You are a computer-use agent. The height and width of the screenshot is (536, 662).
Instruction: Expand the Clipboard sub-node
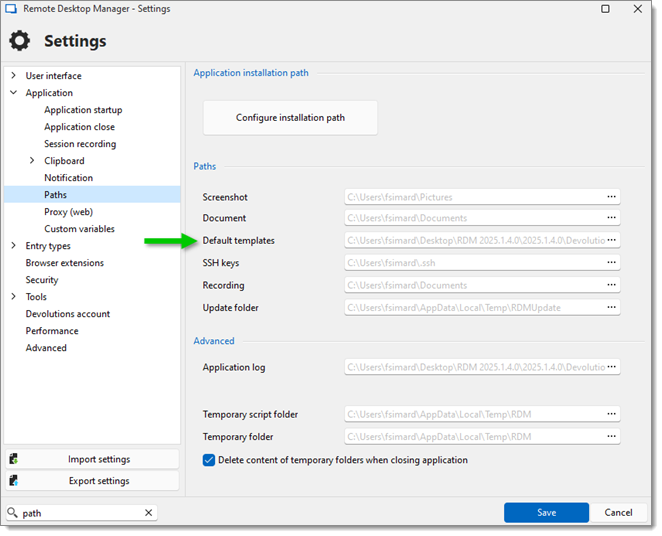point(32,160)
